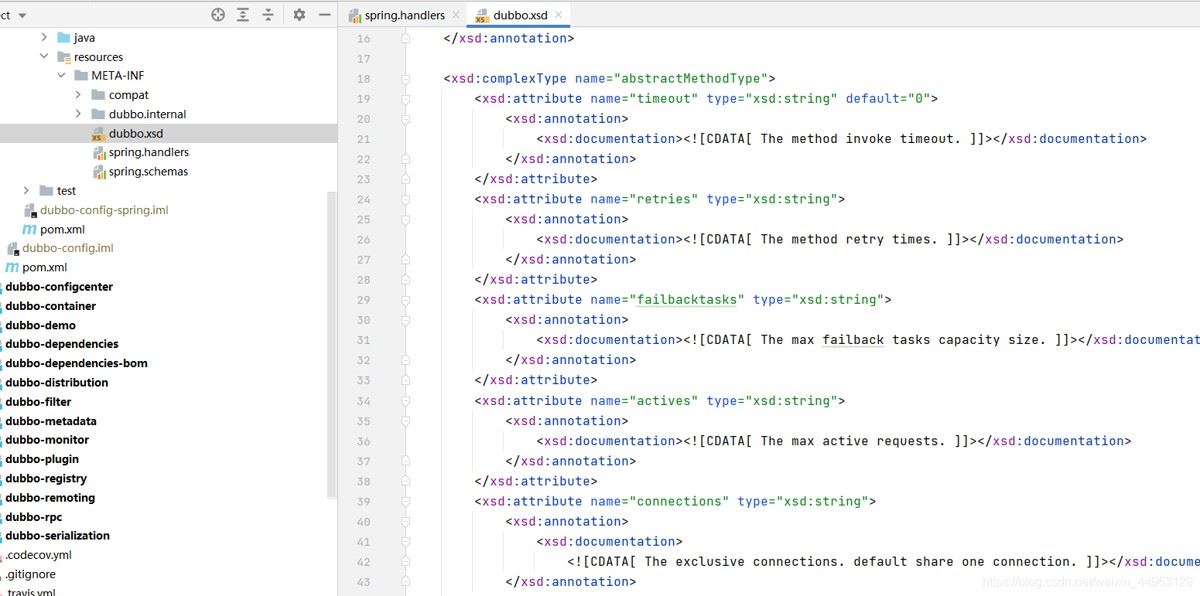Open the .gitignore file
1200x596 pixels.
30,574
